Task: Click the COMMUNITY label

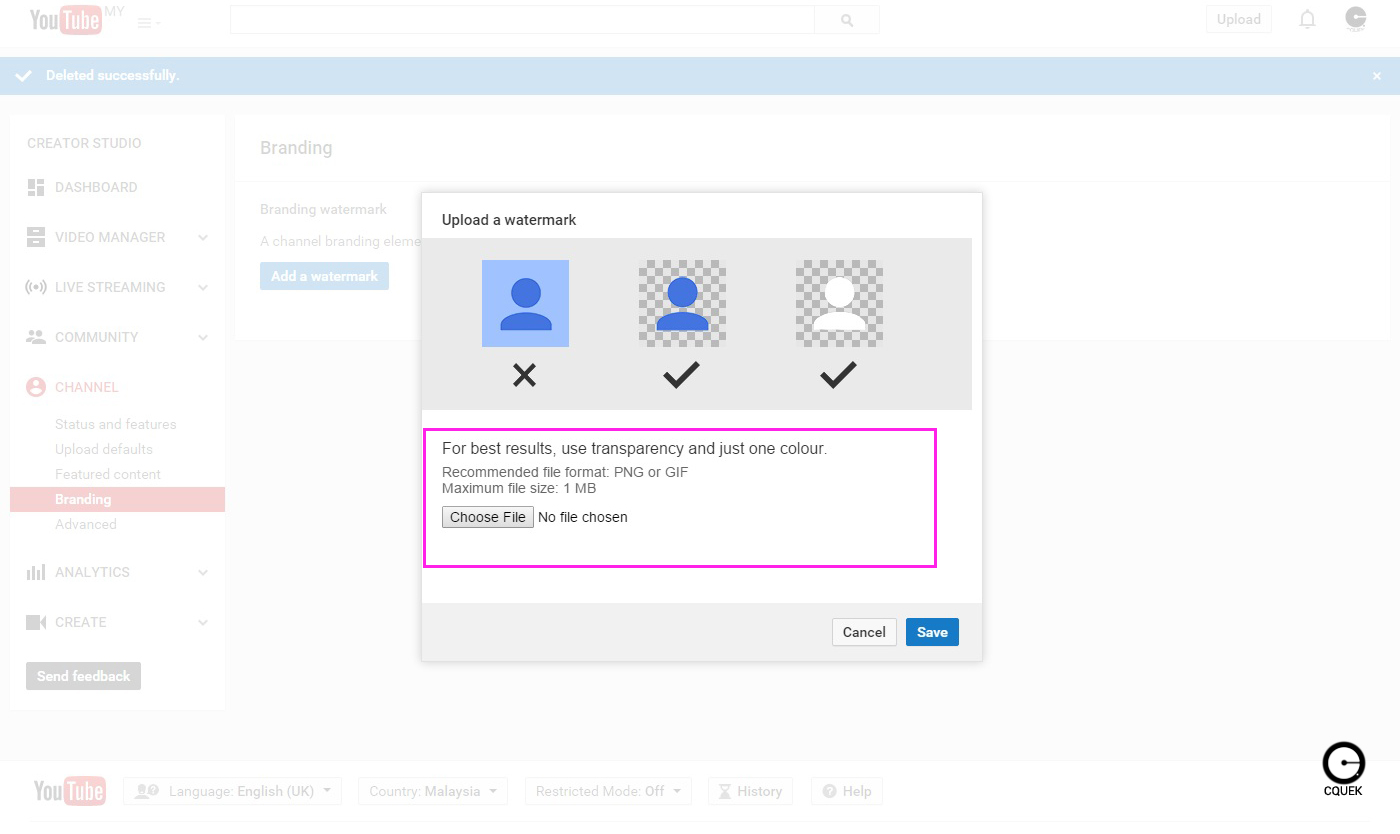Action: point(97,337)
